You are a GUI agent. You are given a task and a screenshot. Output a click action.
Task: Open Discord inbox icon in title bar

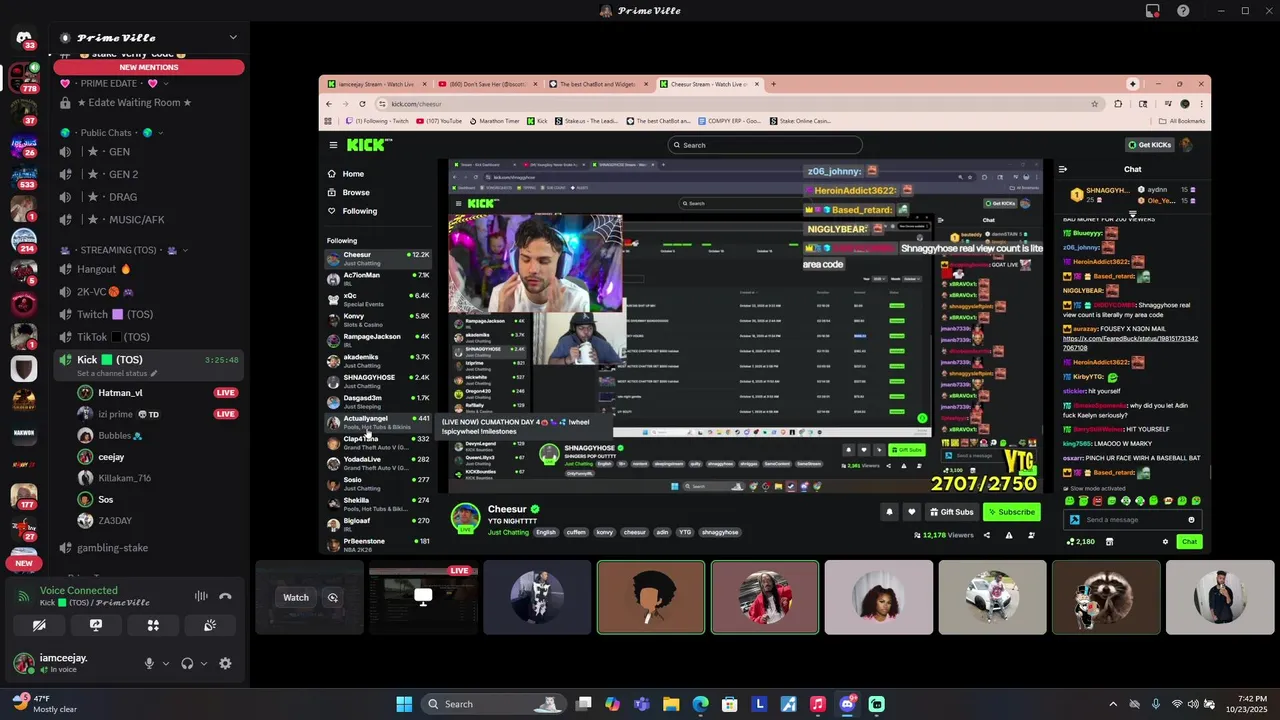pyautogui.click(x=1153, y=11)
